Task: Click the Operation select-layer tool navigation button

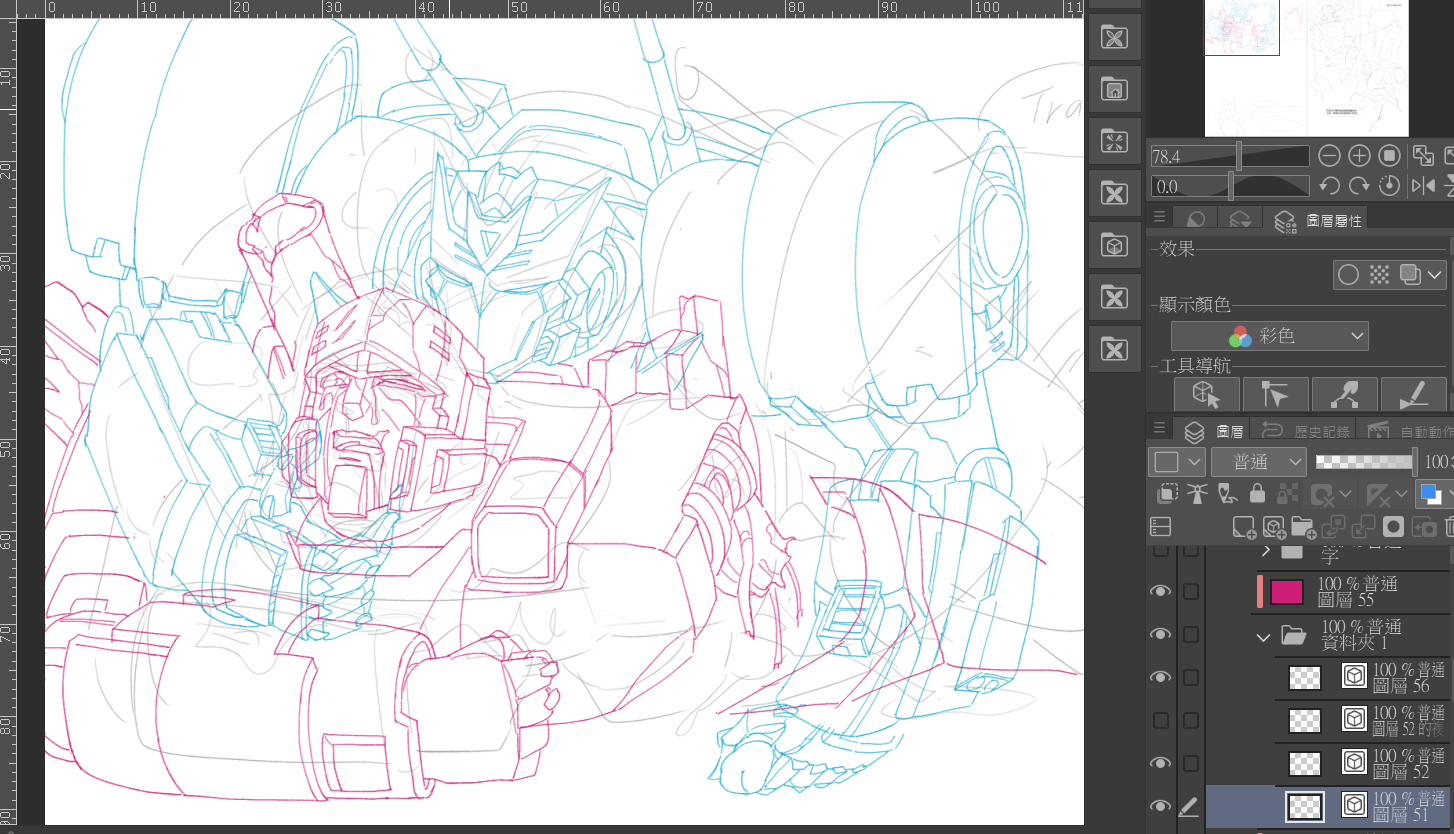Action: tap(1275, 395)
